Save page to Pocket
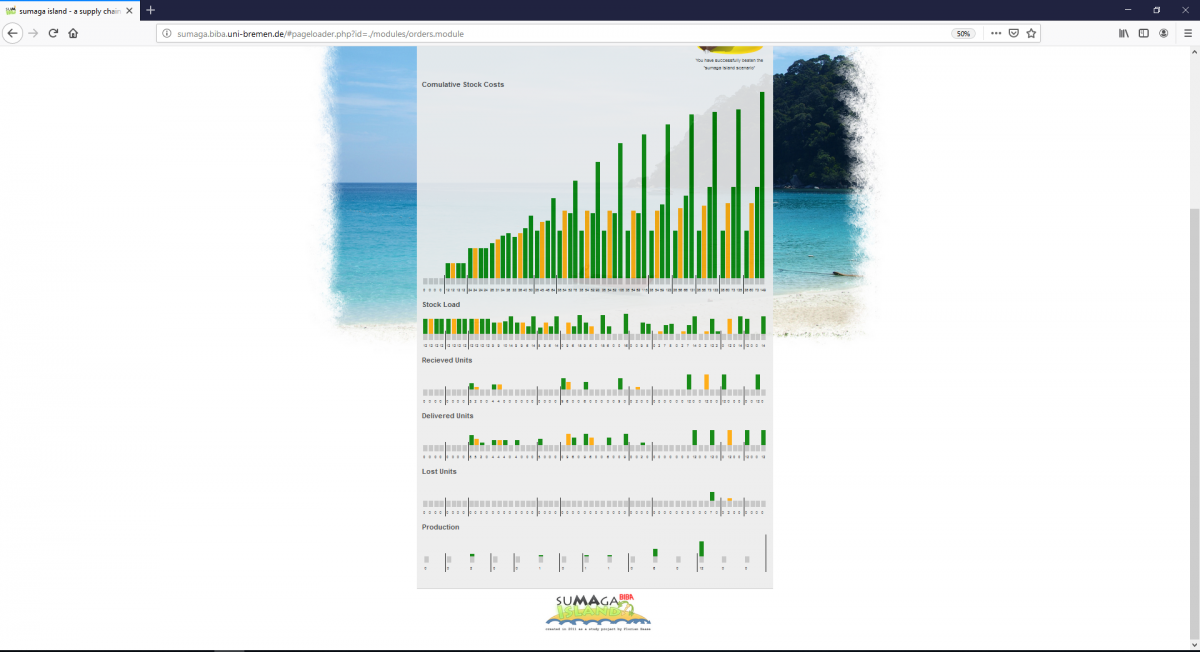The height and width of the screenshot is (652, 1200). click(1013, 33)
